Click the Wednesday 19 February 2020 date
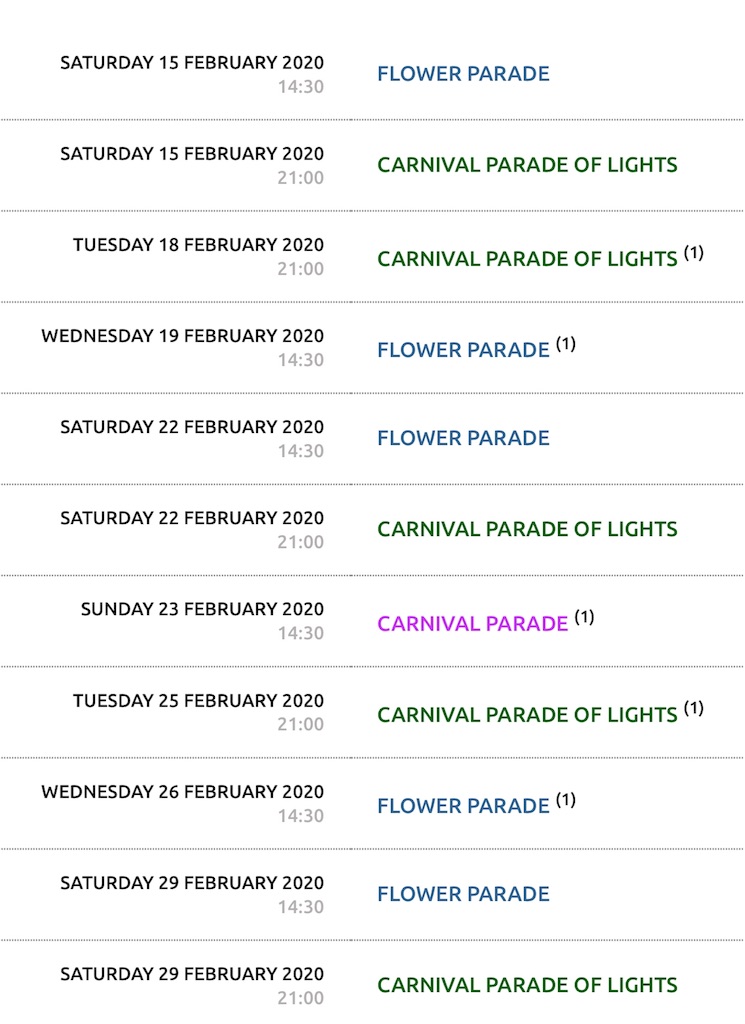This screenshot has width=745, height=1024. [183, 336]
